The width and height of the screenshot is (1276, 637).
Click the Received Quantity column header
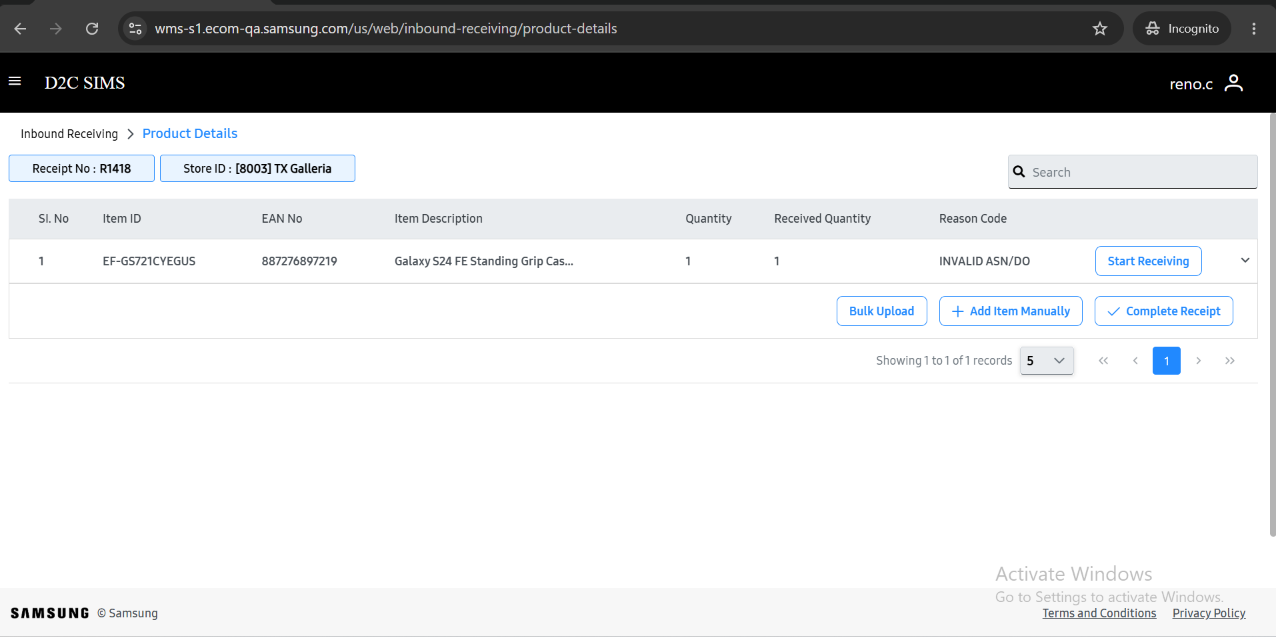pos(822,219)
